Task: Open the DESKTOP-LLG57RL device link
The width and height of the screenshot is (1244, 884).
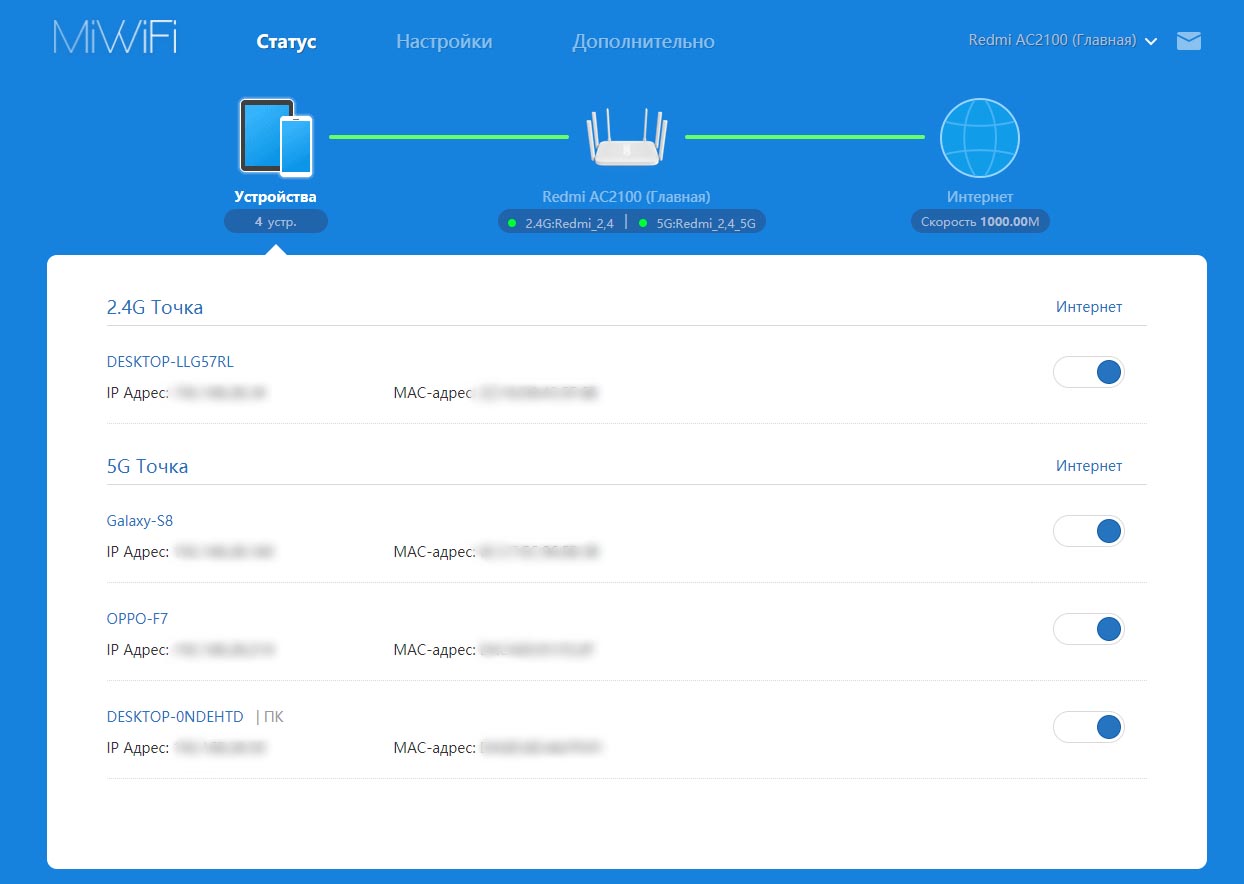Action: tap(170, 362)
